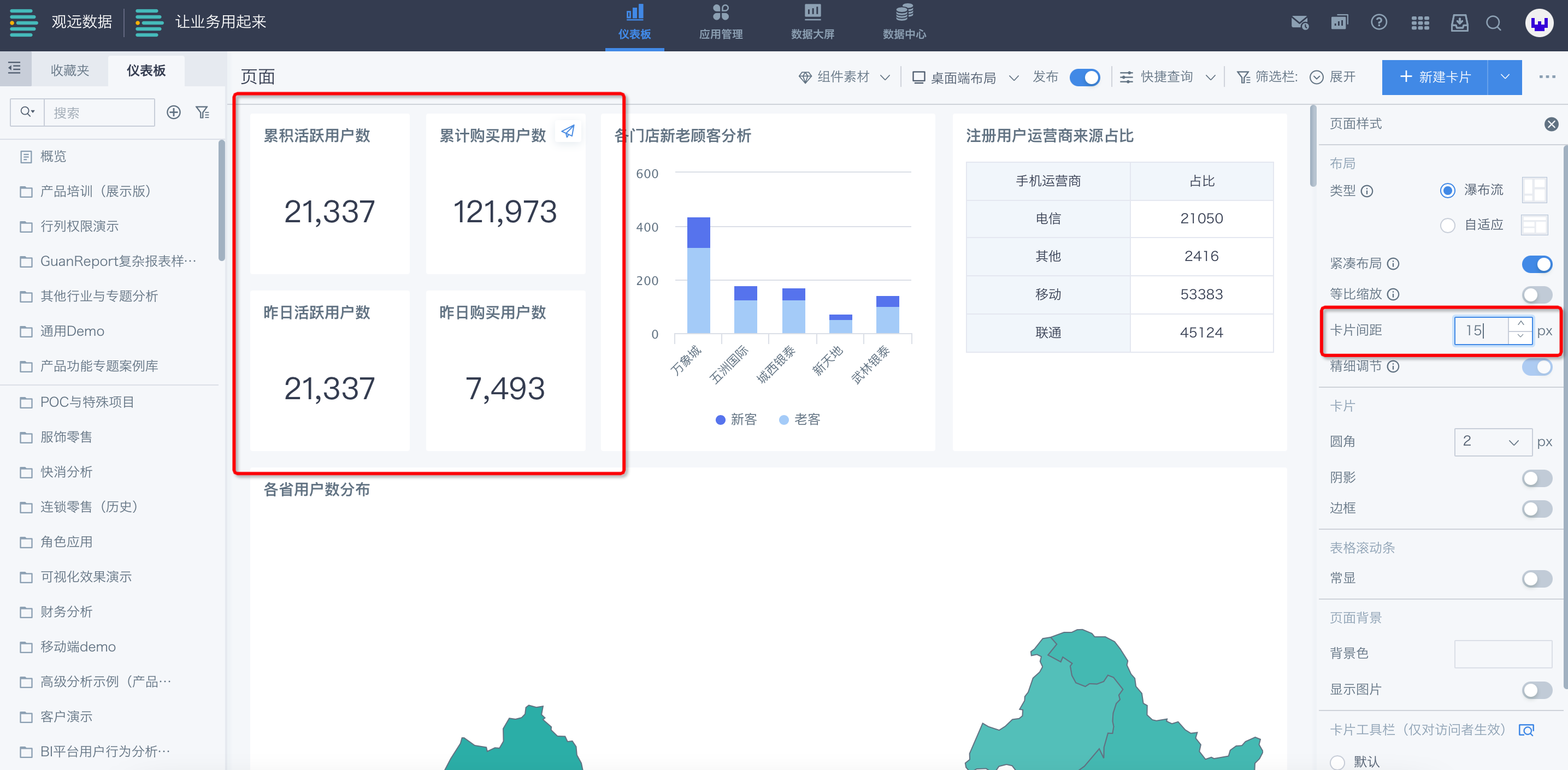This screenshot has height=770, width=1568.
Task: Switch to the 收藏夹 tab
Action: click(69, 70)
